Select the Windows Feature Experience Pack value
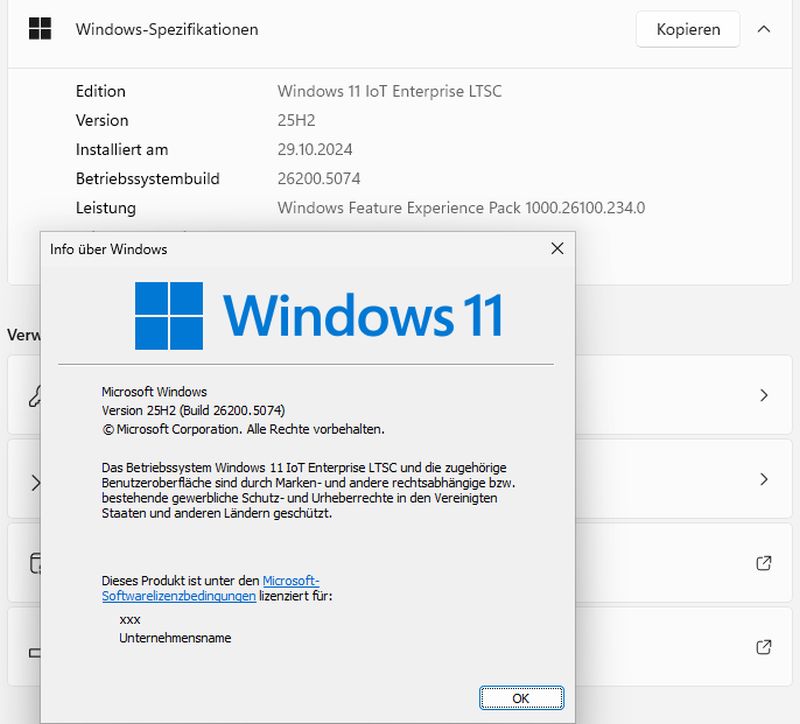The image size is (800, 724). 461,208
